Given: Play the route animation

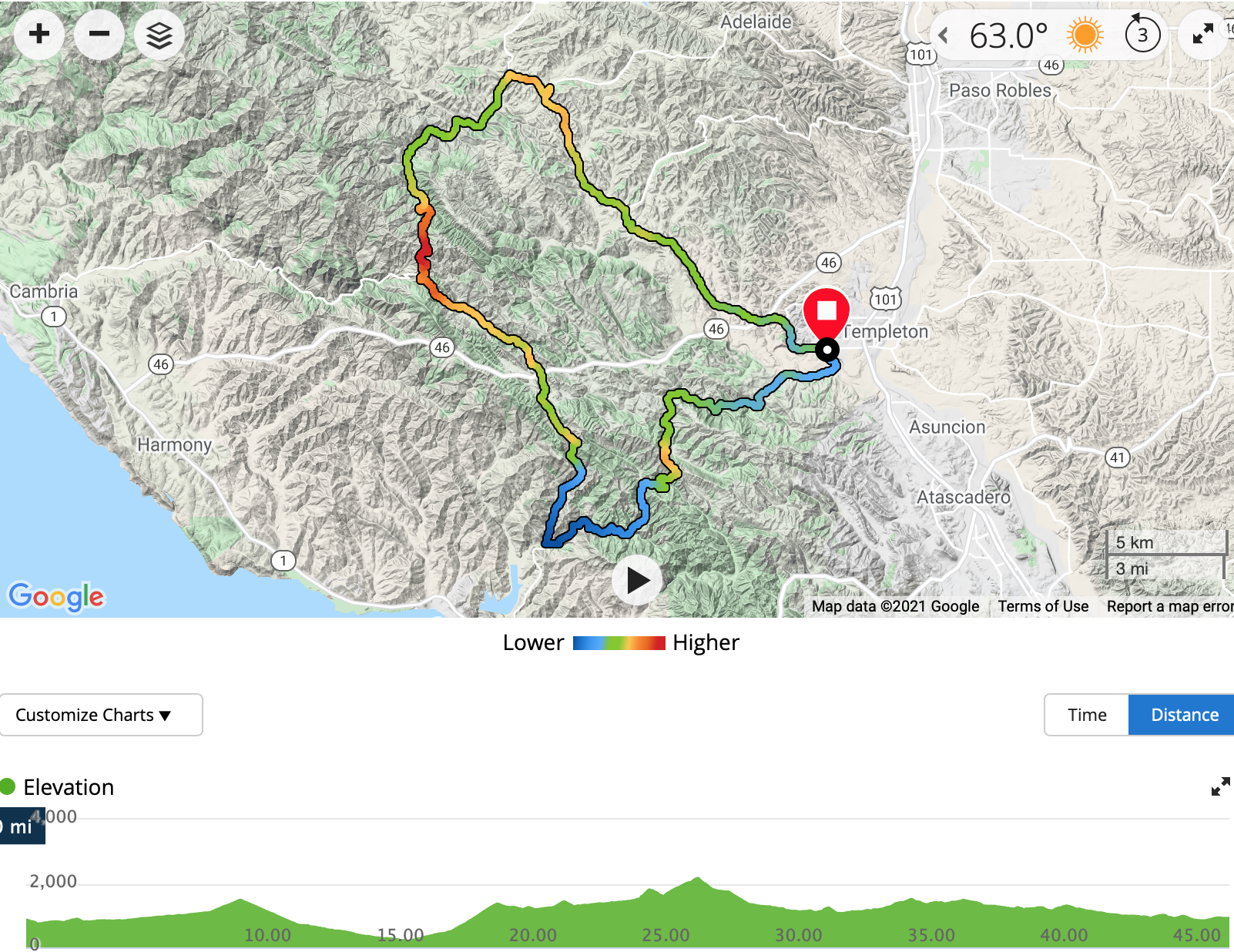Looking at the screenshot, I should click(x=637, y=580).
